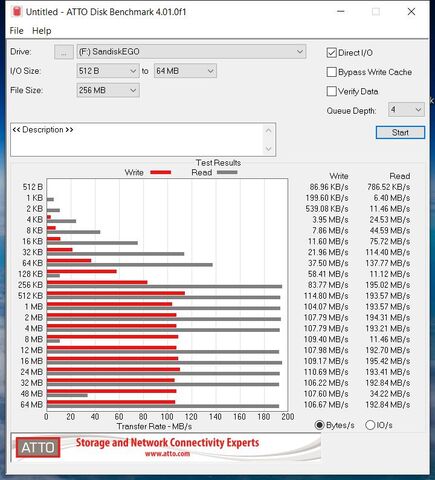This screenshot has width=435, height=480.
Task: Select the Bytes/s radio button
Action: click(x=319, y=425)
